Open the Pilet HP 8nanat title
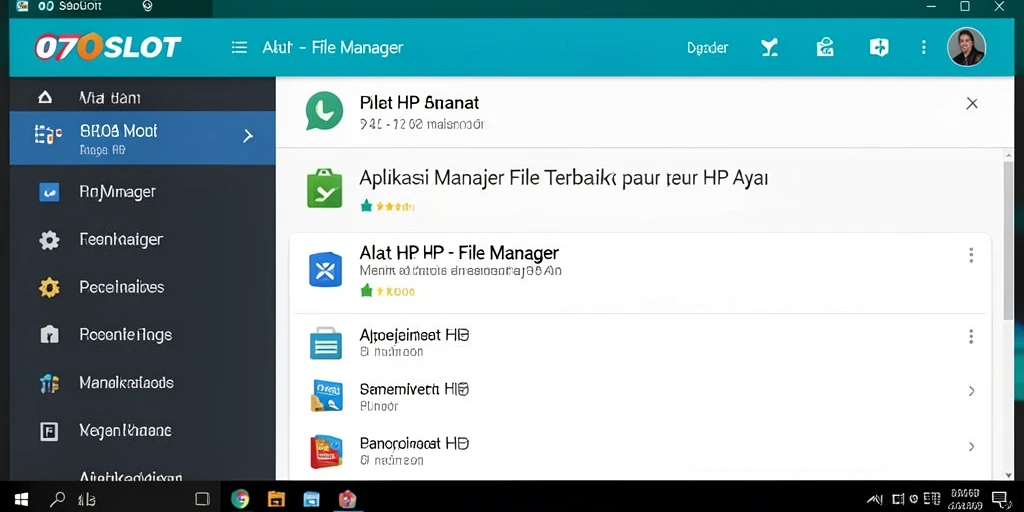 [x=419, y=103]
